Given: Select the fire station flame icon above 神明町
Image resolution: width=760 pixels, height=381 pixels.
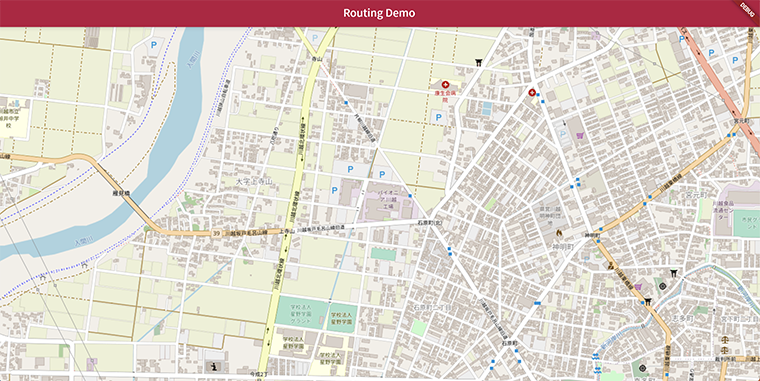Looking at the screenshot, I should click(559, 234).
